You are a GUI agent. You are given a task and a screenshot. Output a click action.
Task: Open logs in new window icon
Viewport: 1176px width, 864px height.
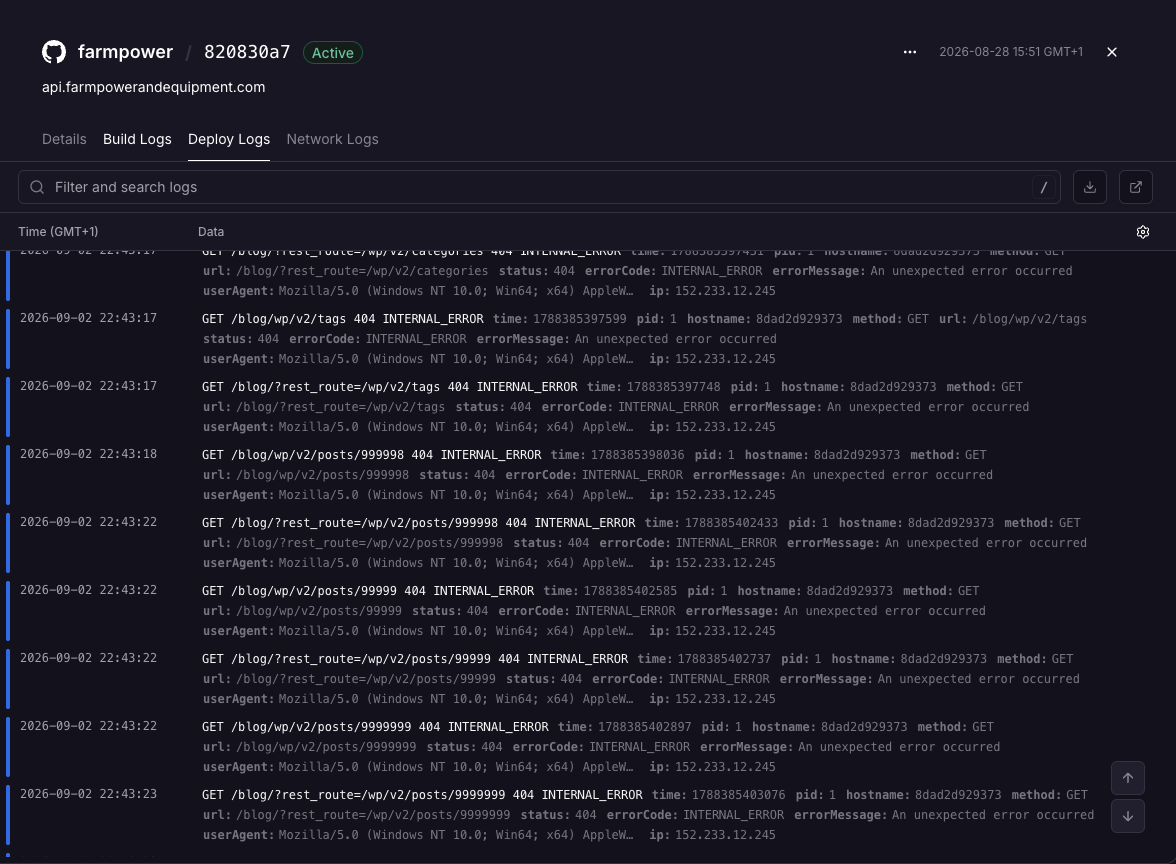coord(1136,187)
